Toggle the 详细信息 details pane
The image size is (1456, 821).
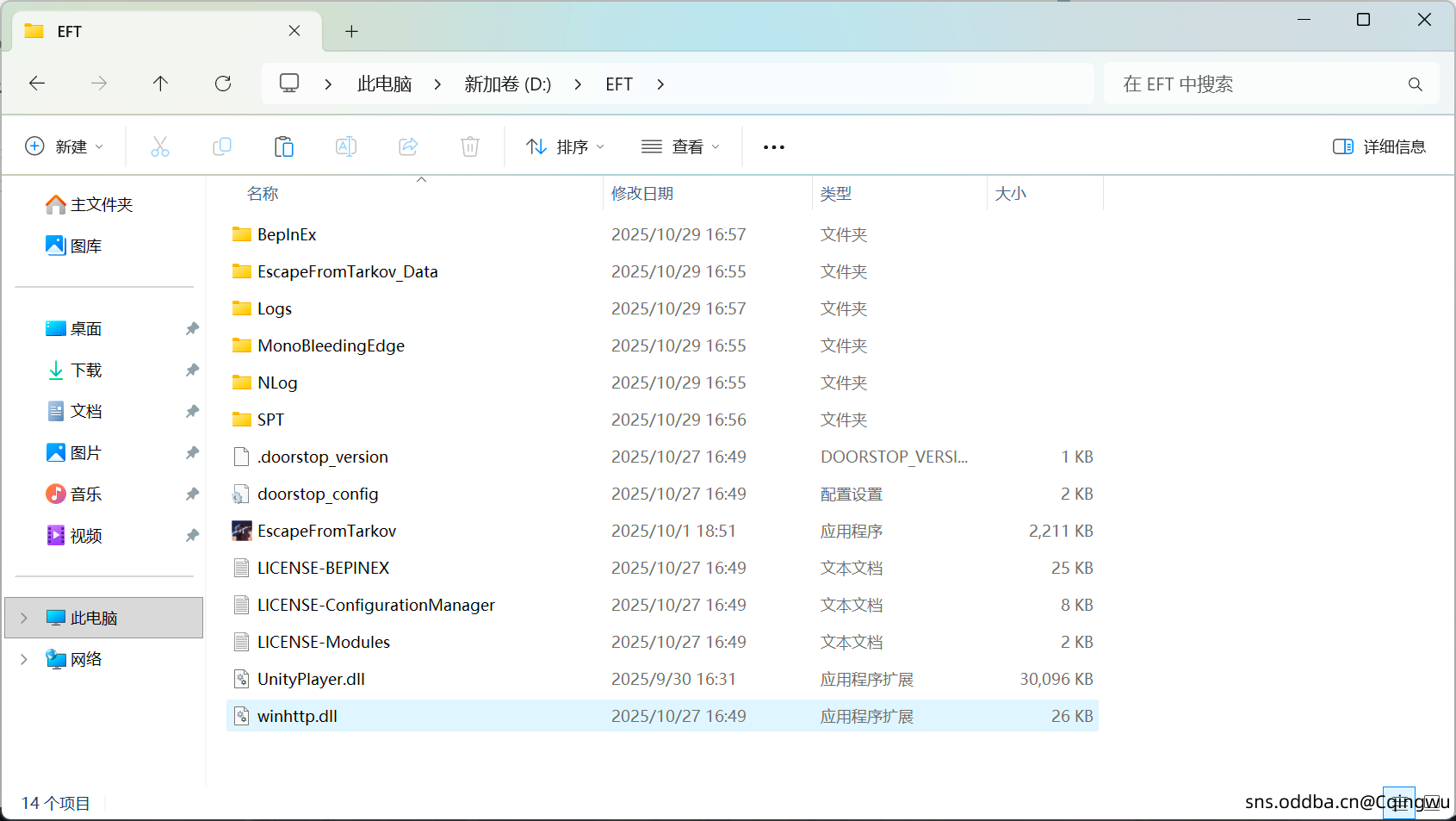[1379, 146]
